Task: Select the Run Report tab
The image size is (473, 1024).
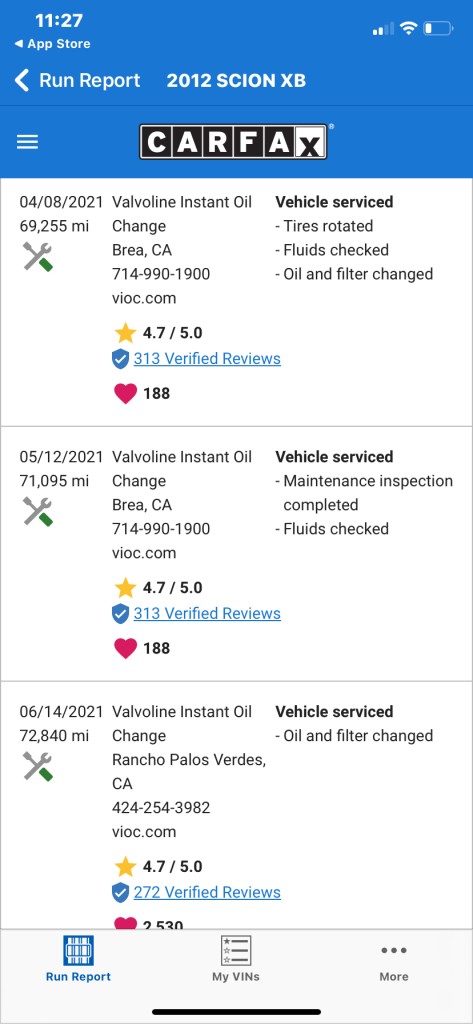Action: 78,959
